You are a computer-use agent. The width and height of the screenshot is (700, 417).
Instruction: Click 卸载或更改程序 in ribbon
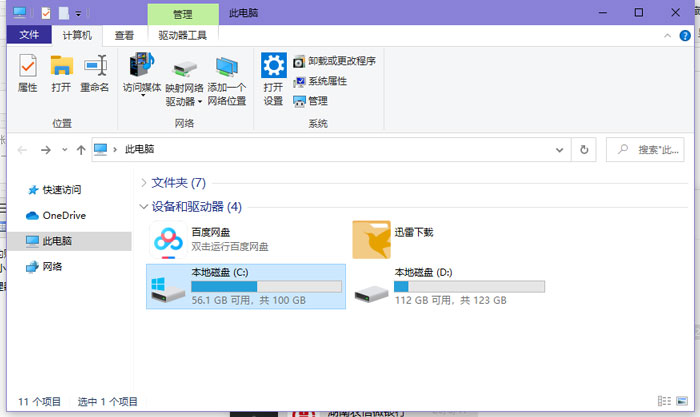[334, 61]
